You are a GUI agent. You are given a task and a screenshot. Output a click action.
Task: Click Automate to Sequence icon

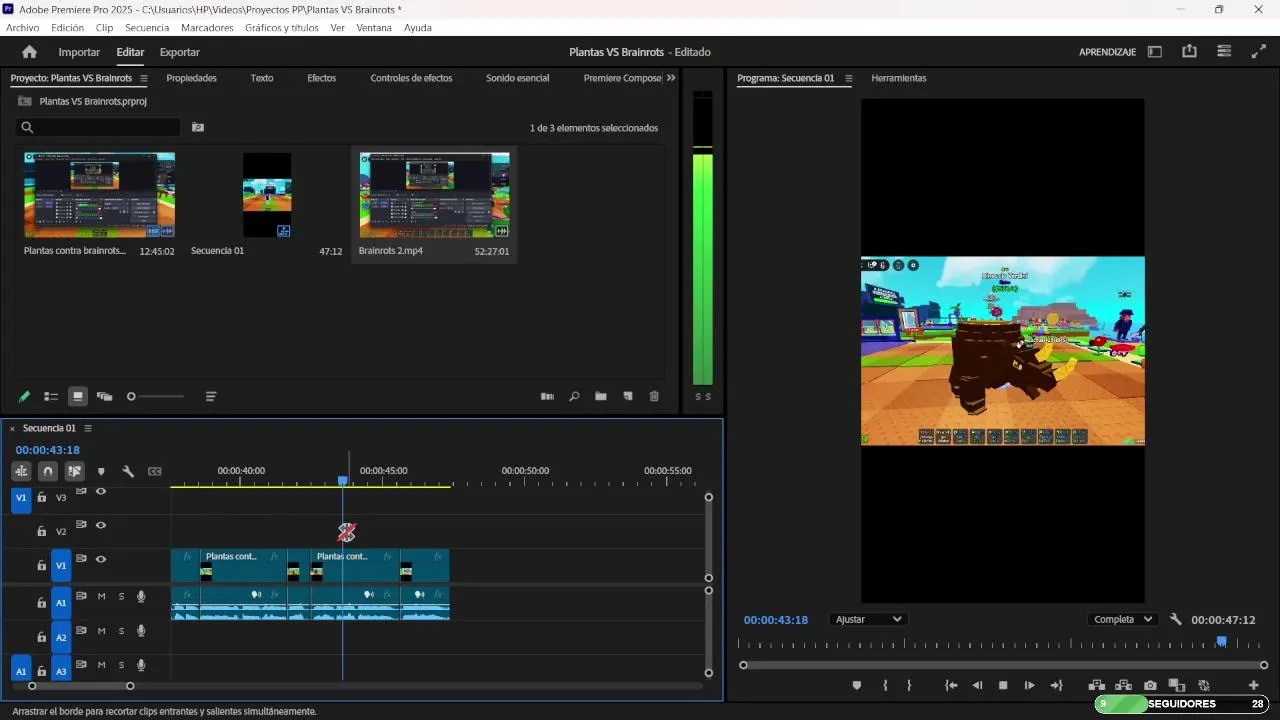[547, 397]
